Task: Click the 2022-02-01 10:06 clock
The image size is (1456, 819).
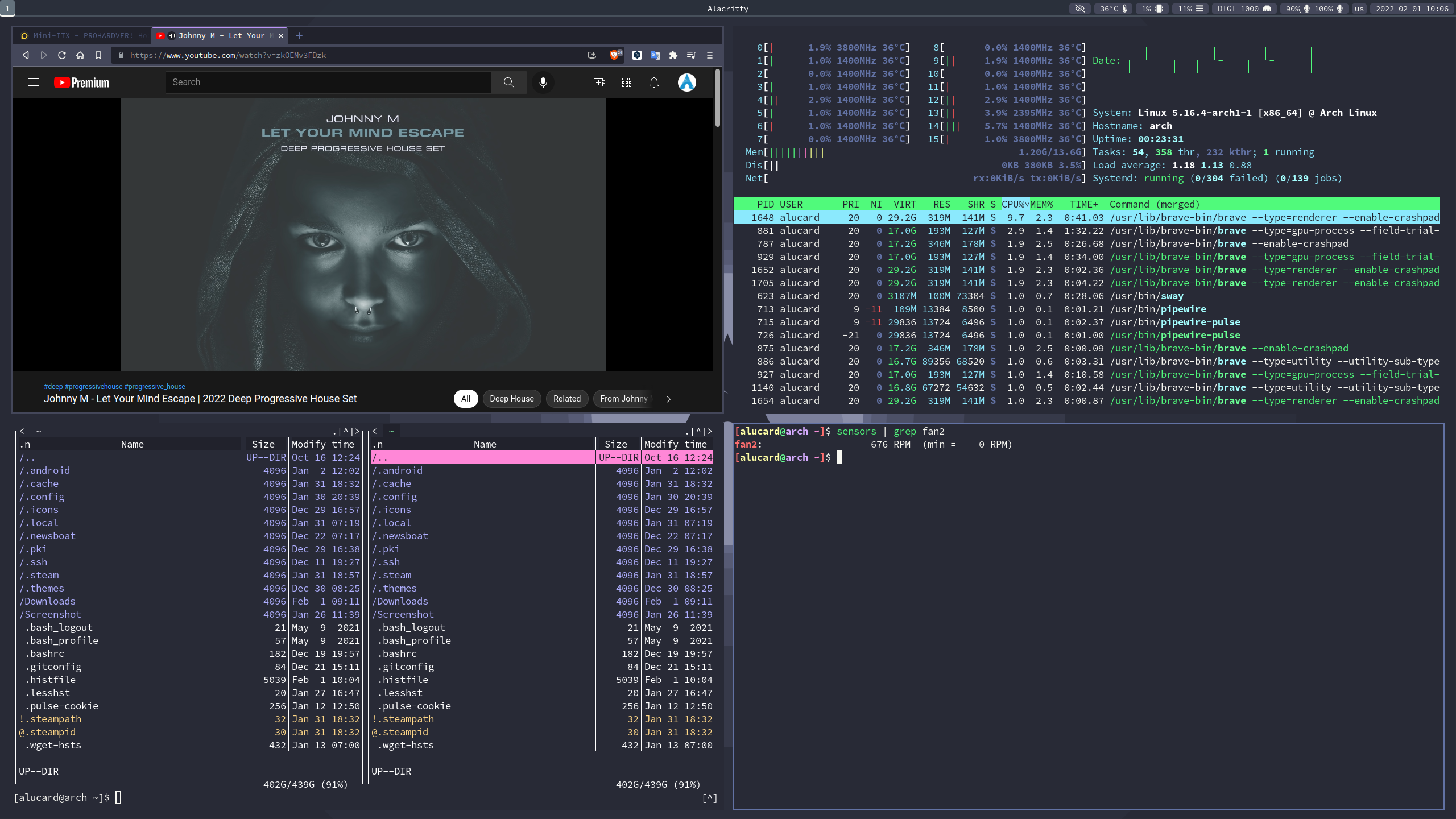Action: tap(1412, 9)
